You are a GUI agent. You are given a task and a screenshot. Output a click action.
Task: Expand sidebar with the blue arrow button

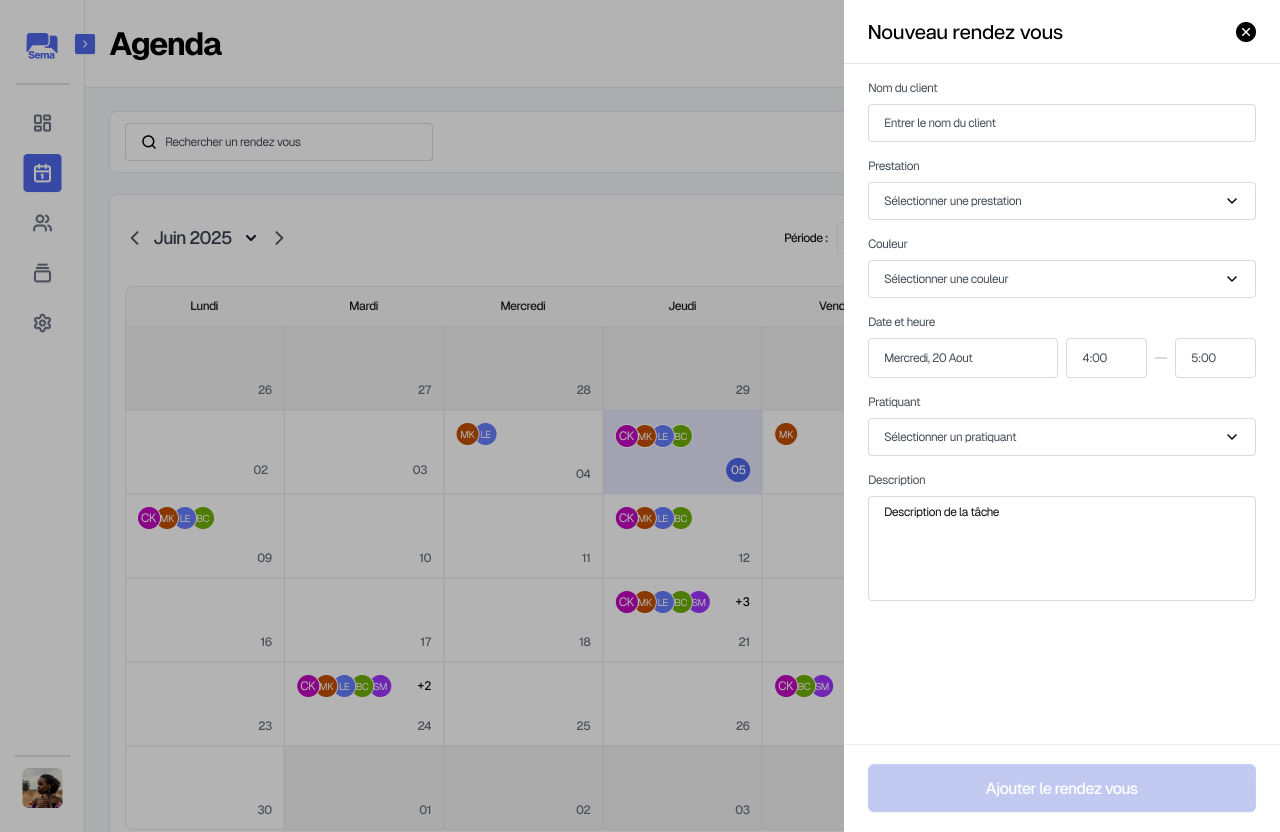click(85, 44)
